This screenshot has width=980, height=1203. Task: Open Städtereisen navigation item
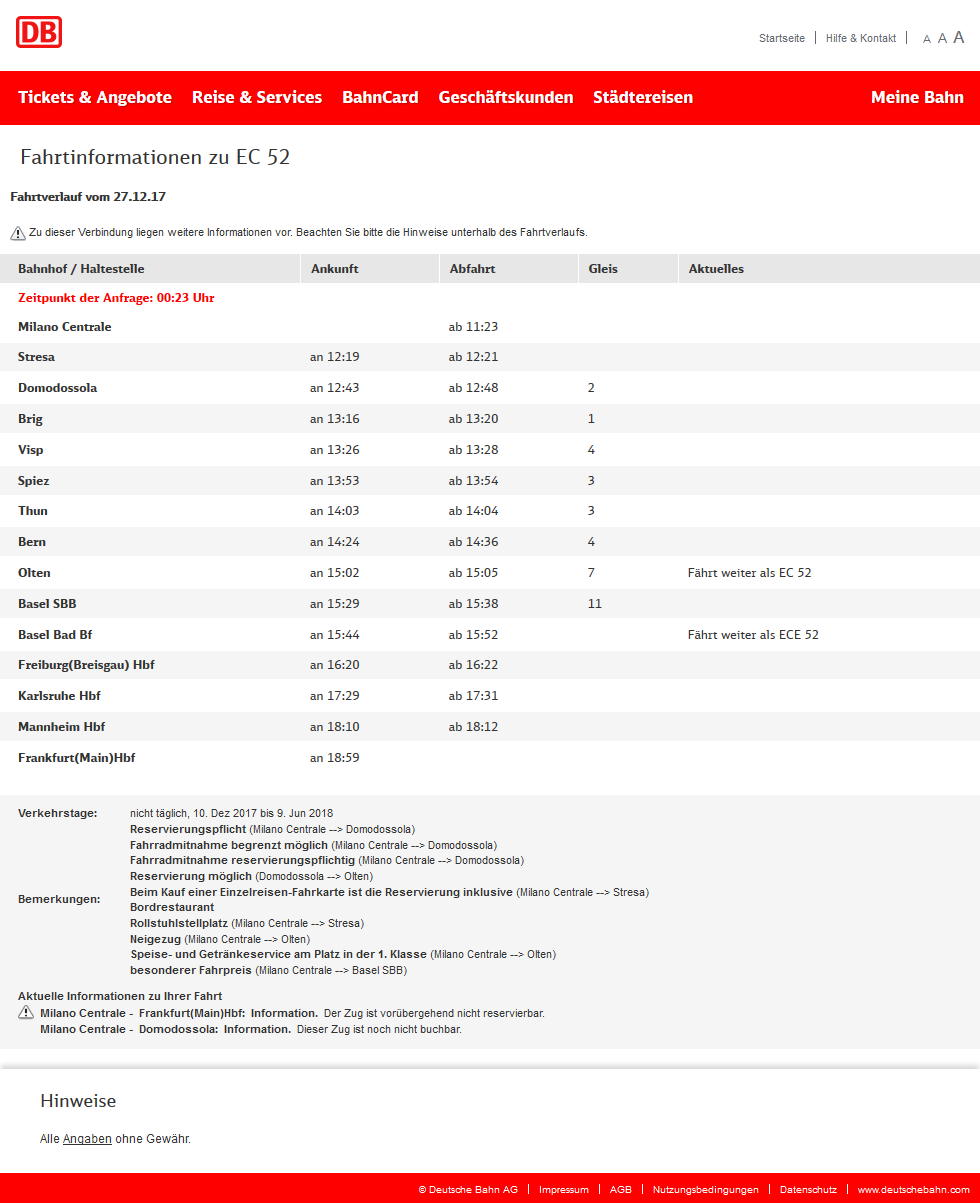(643, 97)
